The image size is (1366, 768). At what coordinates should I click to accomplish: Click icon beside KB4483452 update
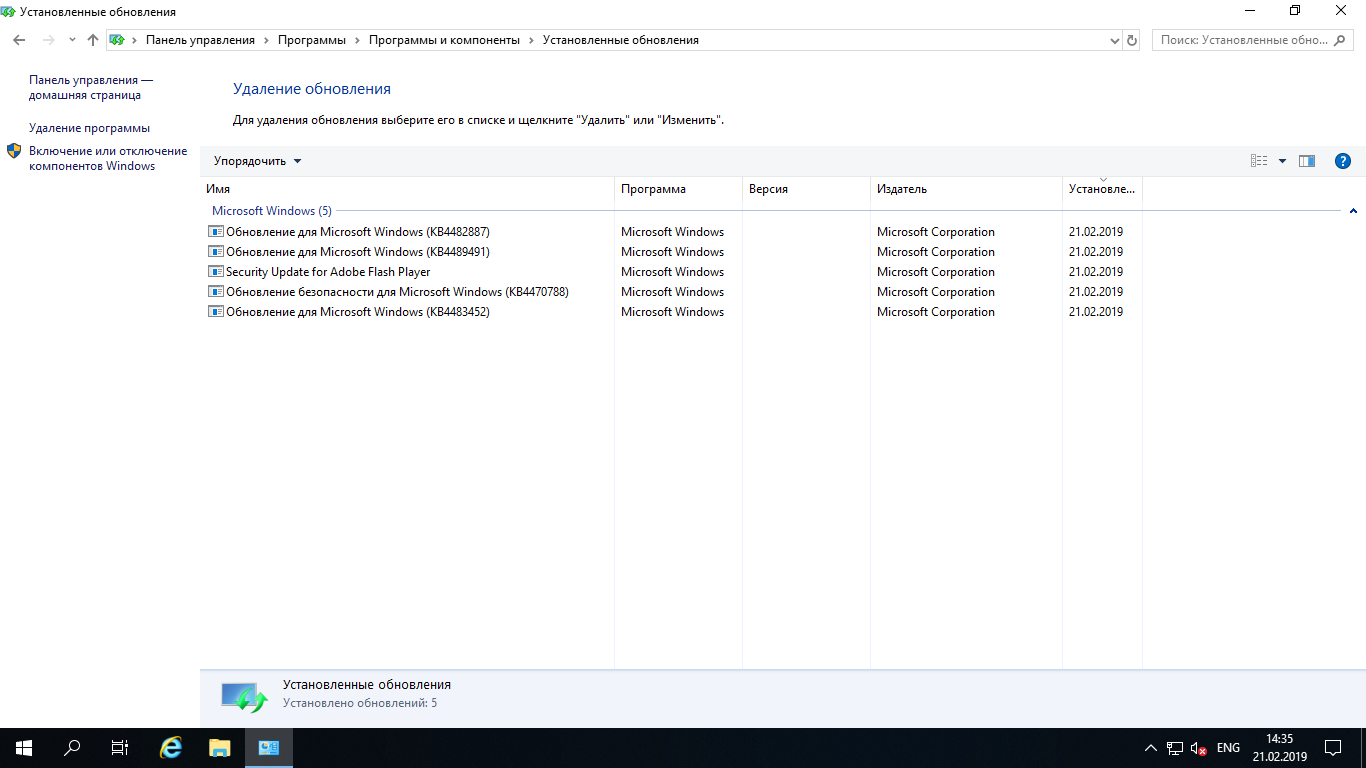(x=215, y=311)
